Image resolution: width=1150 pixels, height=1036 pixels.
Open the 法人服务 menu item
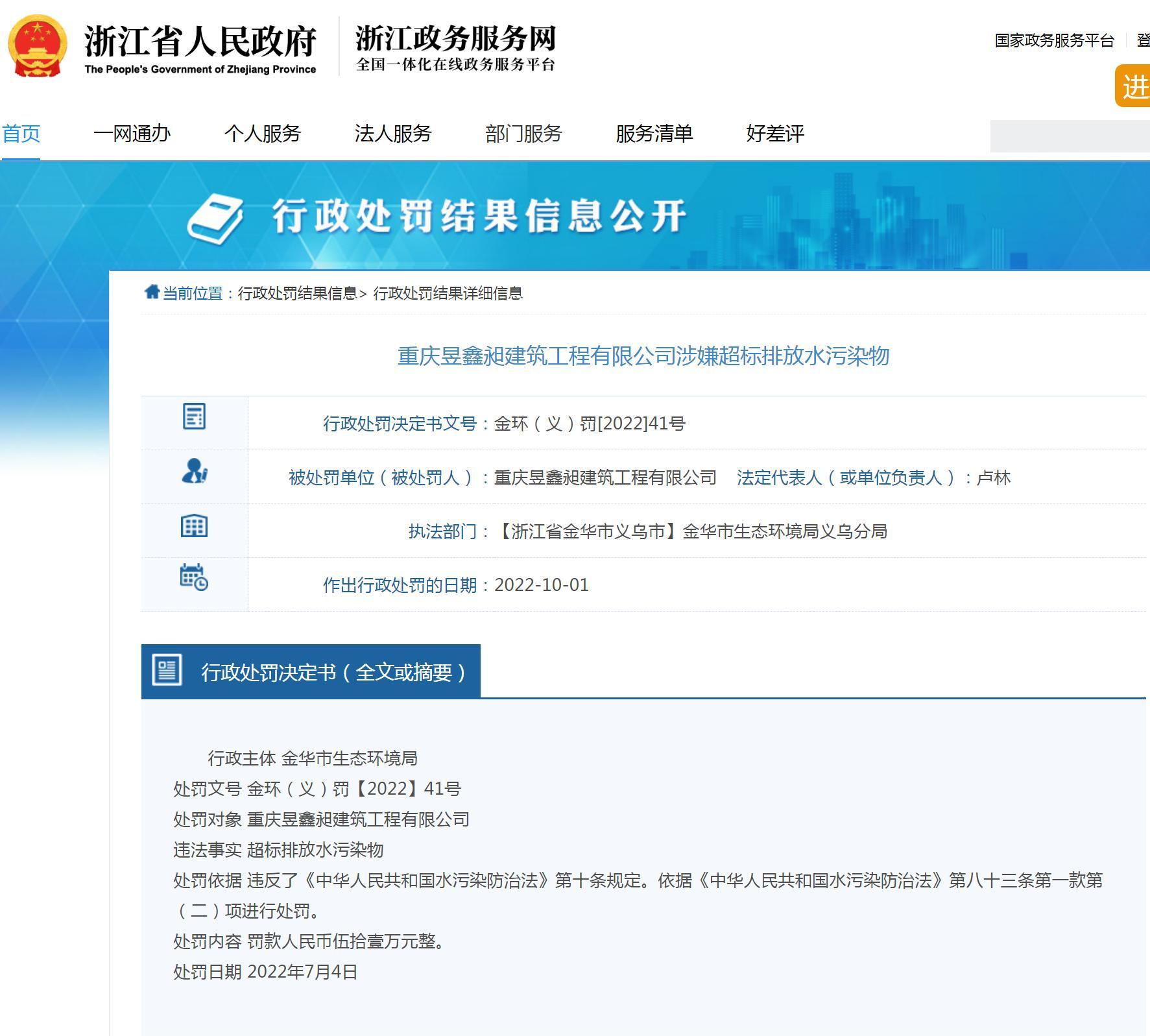pyautogui.click(x=393, y=134)
